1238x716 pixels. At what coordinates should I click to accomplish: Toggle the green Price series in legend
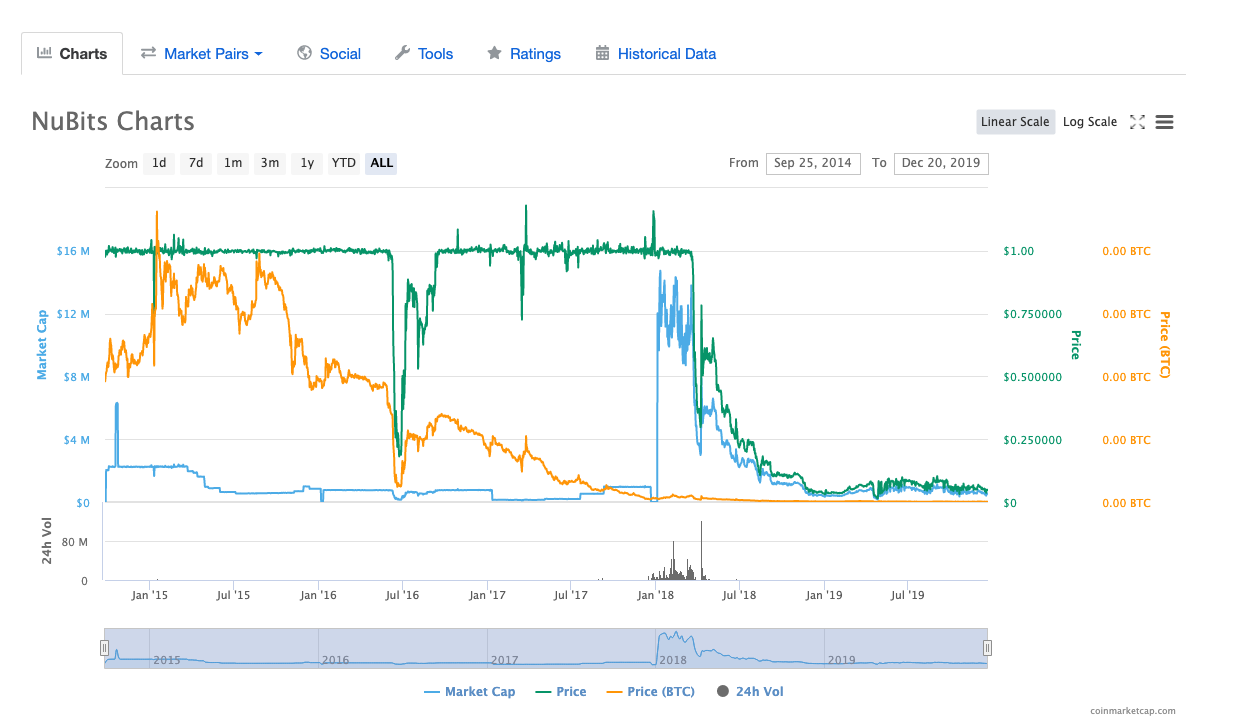click(x=561, y=692)
